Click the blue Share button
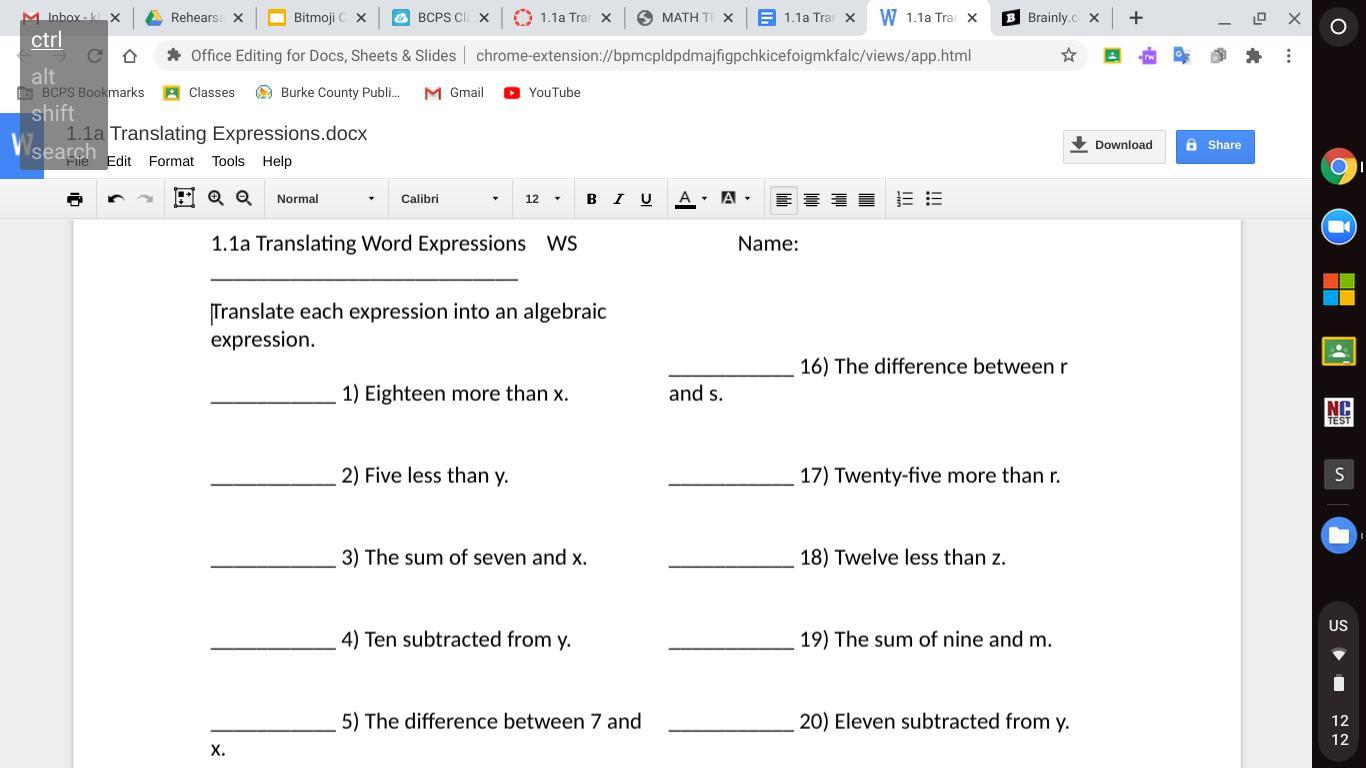The width and height of the screenshot is (1366, 768). [x=1214, y=146]
